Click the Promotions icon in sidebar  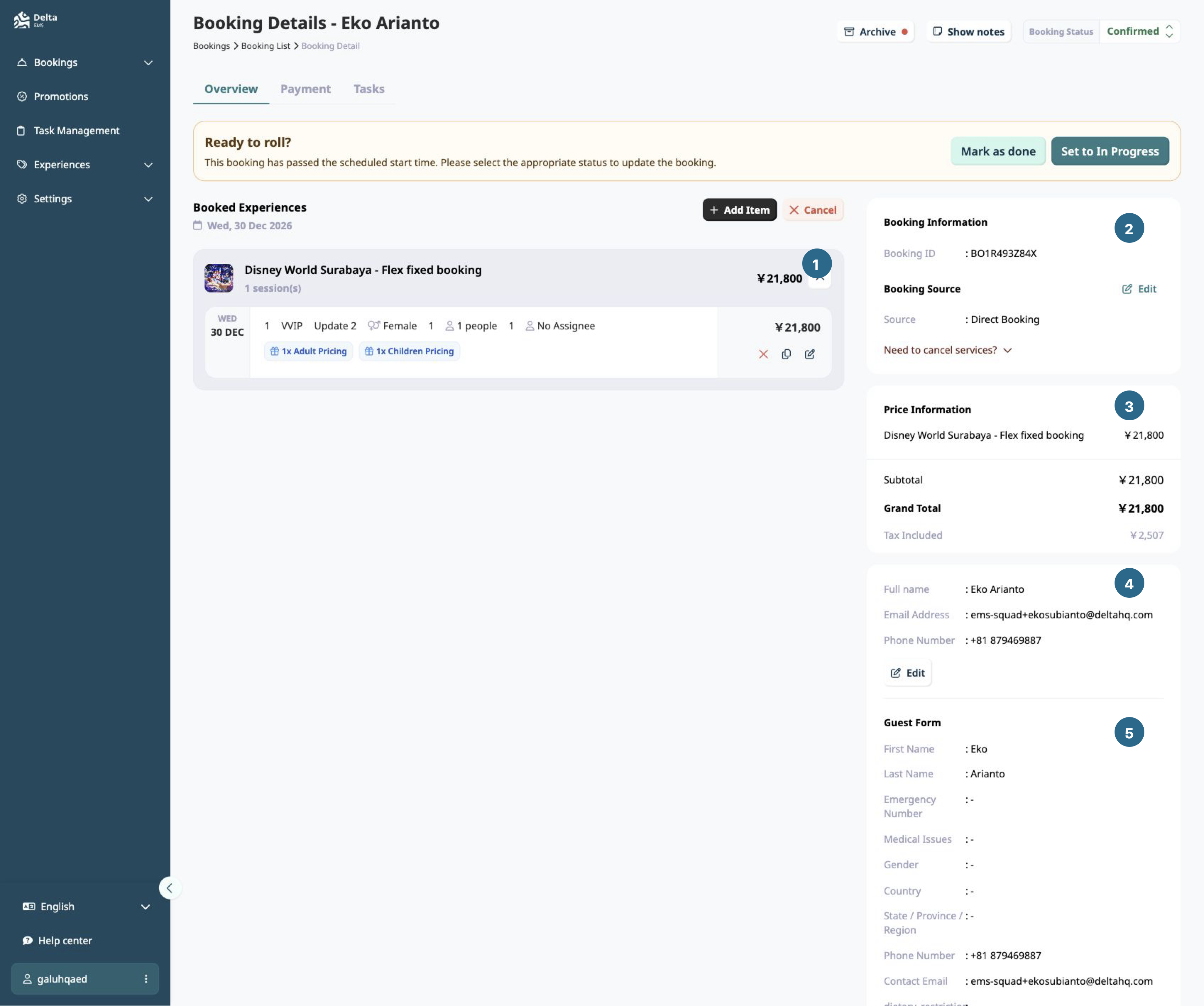click(22, 96)
